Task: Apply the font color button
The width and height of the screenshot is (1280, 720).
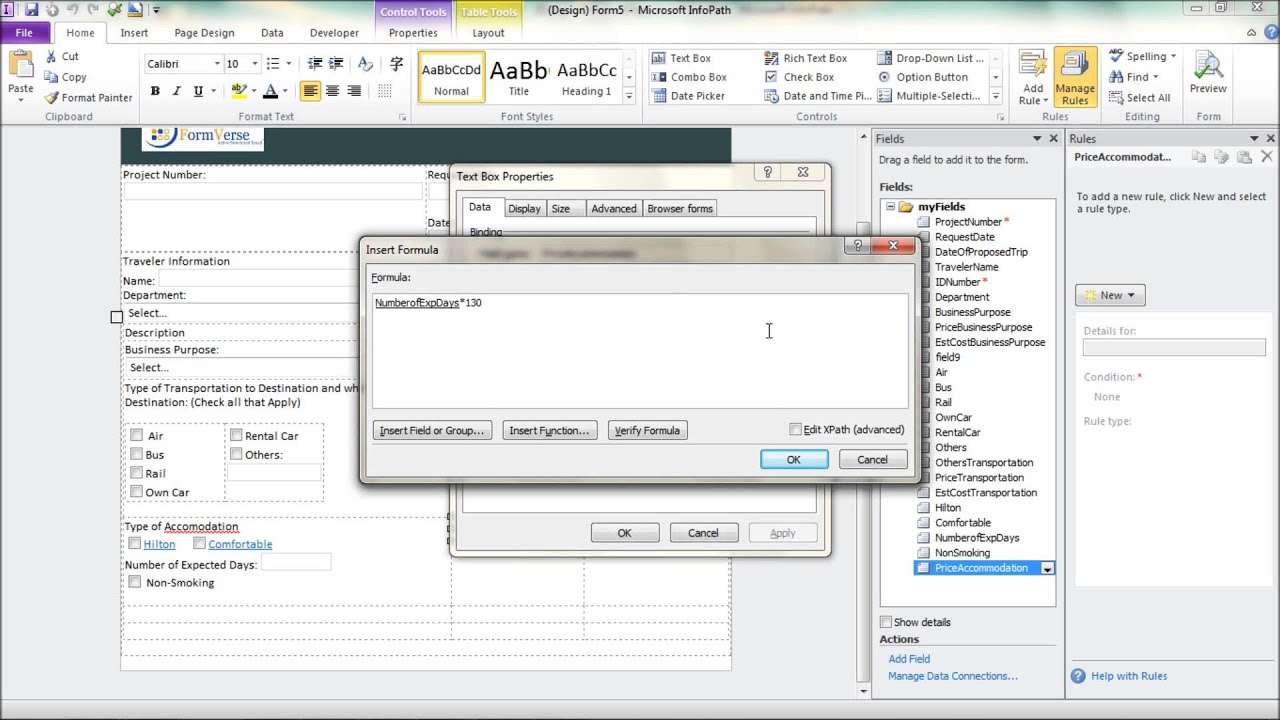Action: (x=270, y=91)
